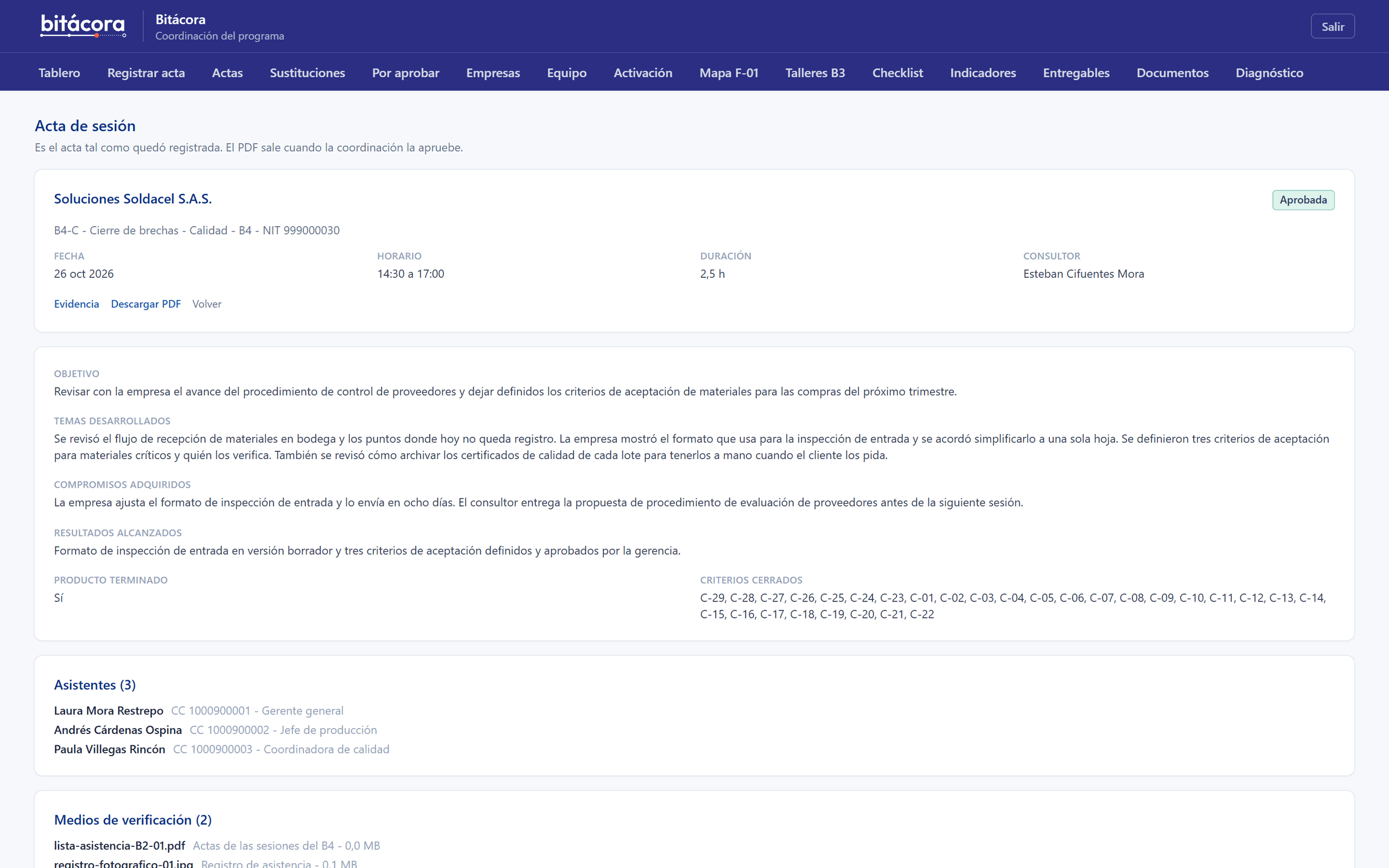Viewport: 1389px width, 868px height.
Task: Click the Acta de sesión heading
Action: pyautogui.click(x=85, y=126)
